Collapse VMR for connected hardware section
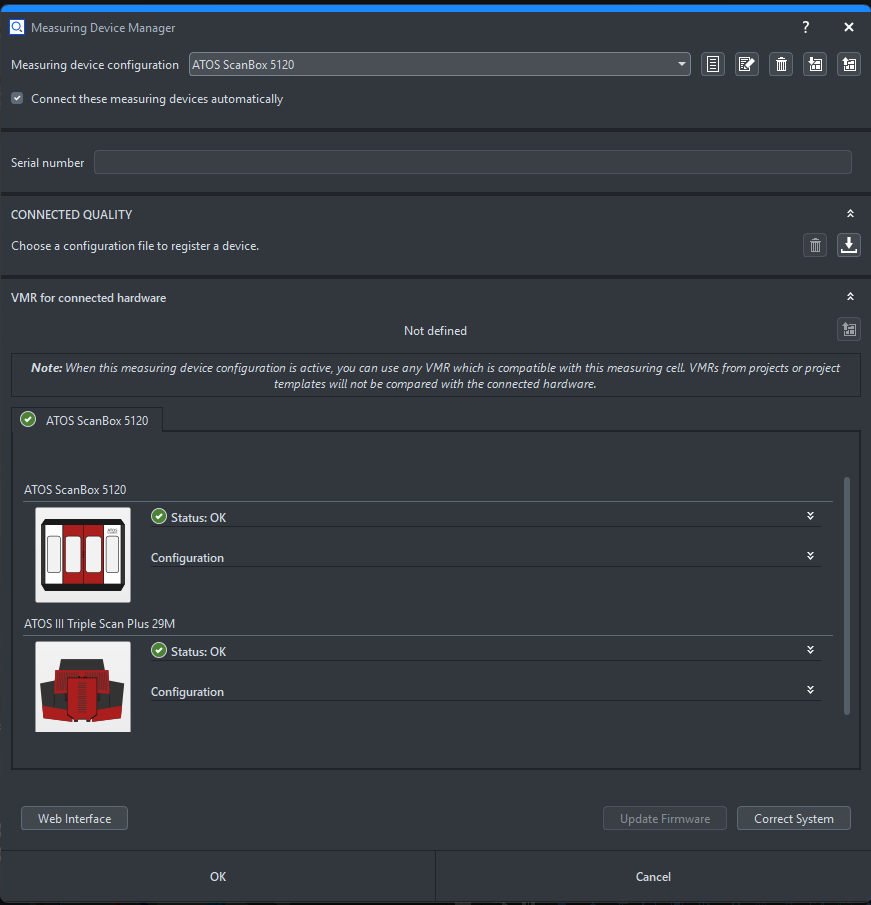Image resolution: width=871 pixels, height=905 pixels. tap(850, 297)
